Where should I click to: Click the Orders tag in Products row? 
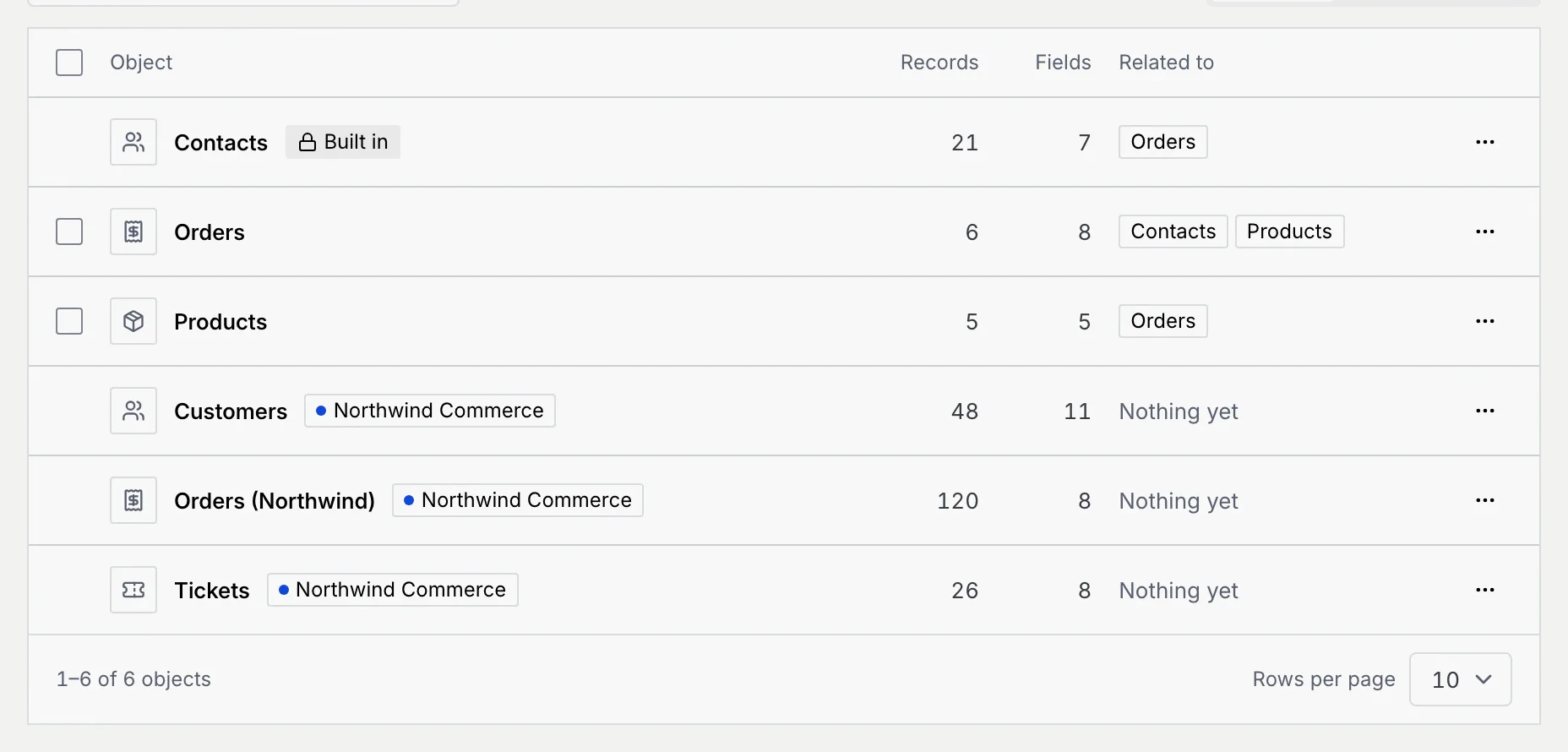pyautogui.click(x=1163, y=321)
